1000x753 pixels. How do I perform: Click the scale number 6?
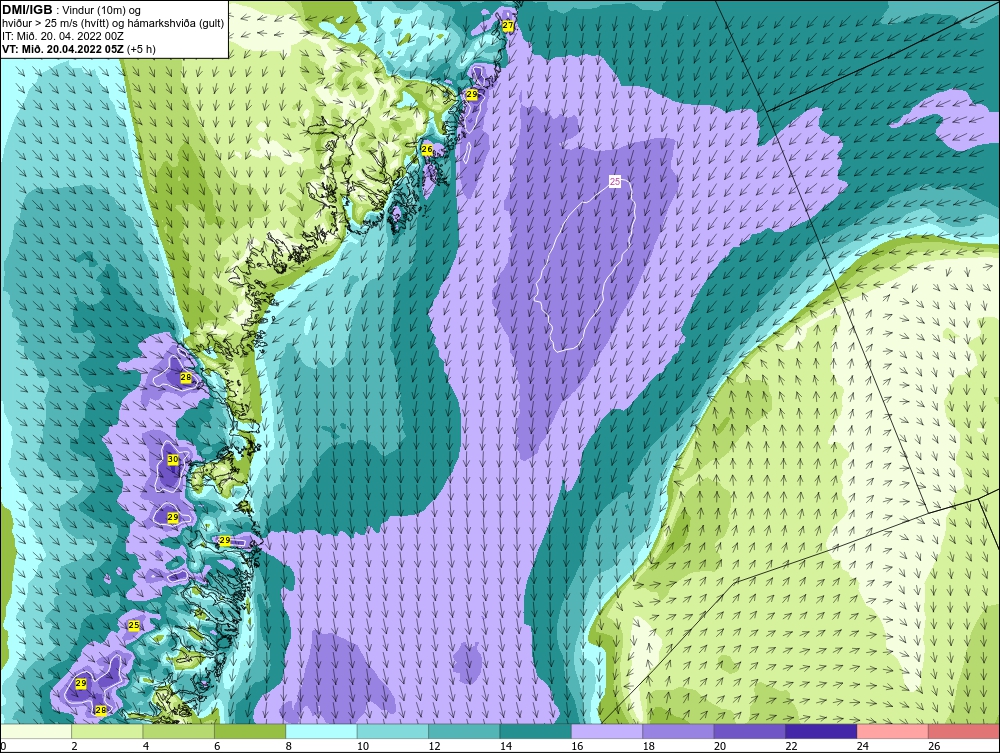click(217, 746)
